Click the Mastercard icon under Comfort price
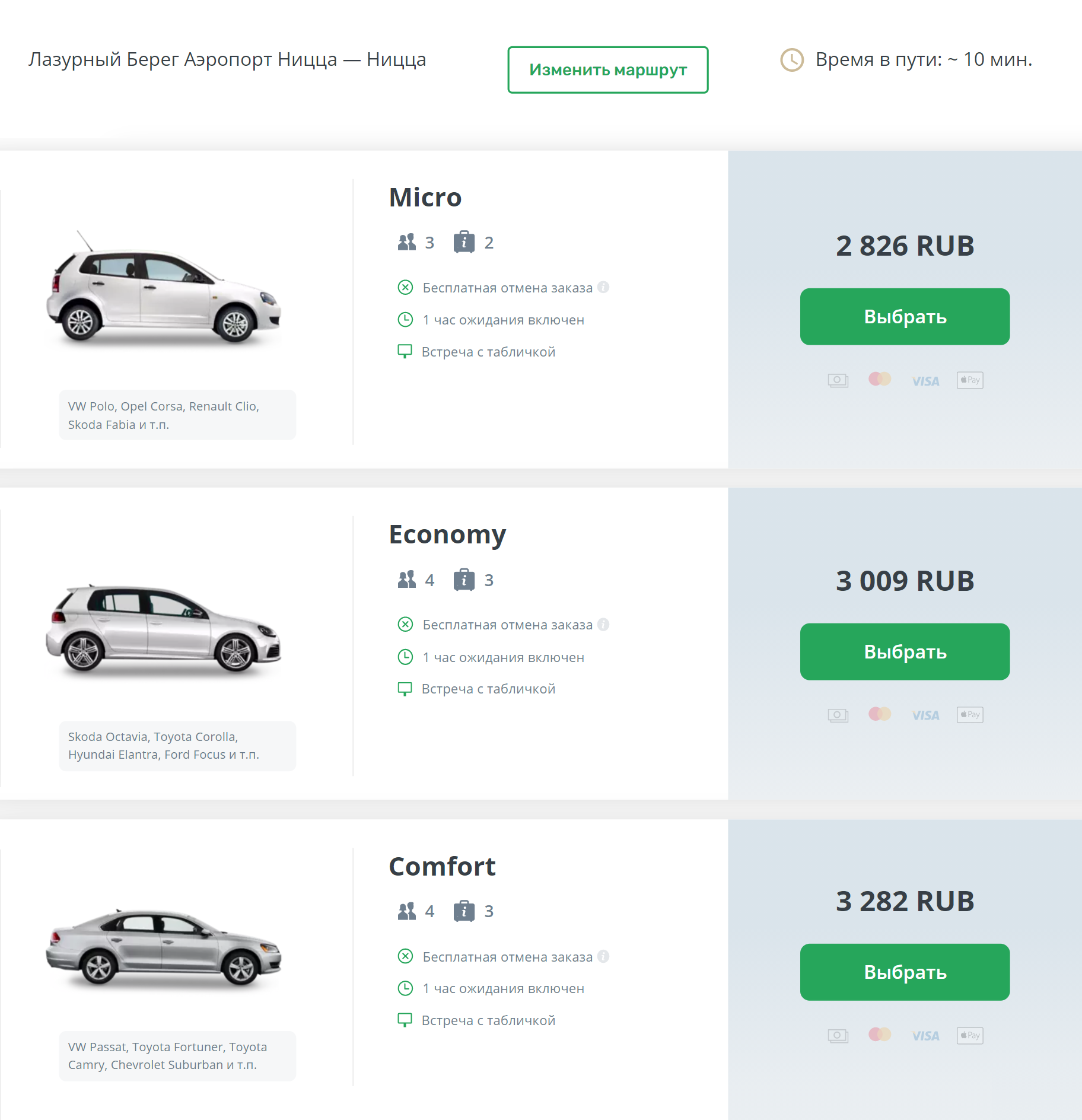 tap(880, 1035)
